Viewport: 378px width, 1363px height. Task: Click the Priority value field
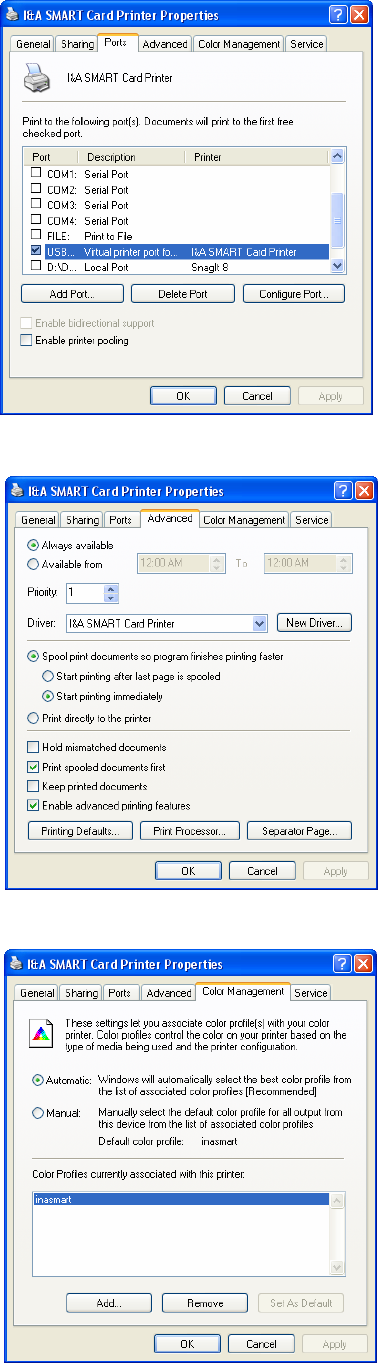coord(84,593)
